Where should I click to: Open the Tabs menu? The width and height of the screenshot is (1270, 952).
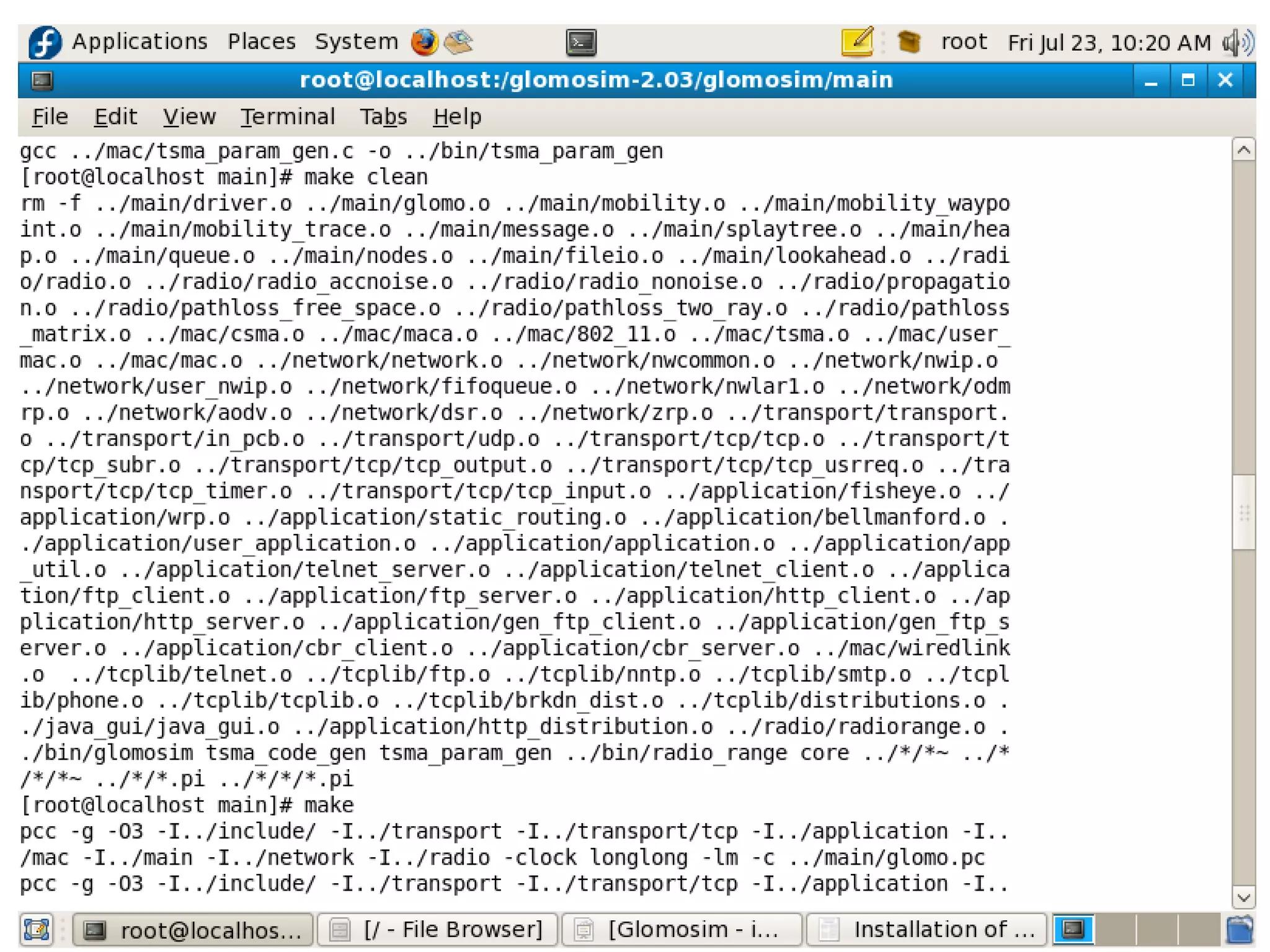click(x=383, y=117)
